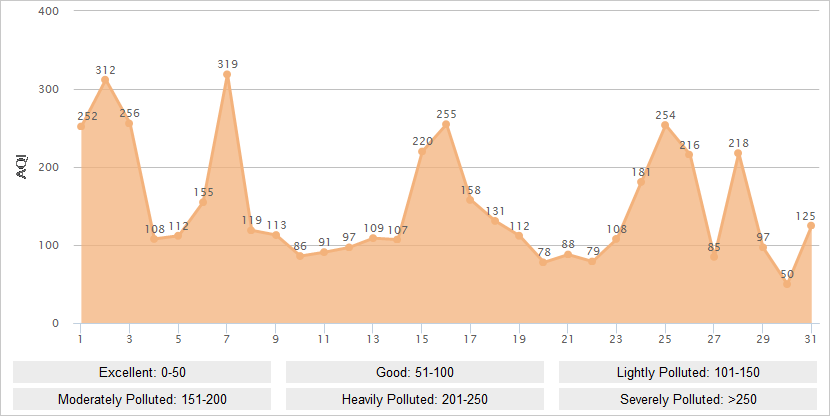
Task: Click data point with value 107
Action: 397,240
